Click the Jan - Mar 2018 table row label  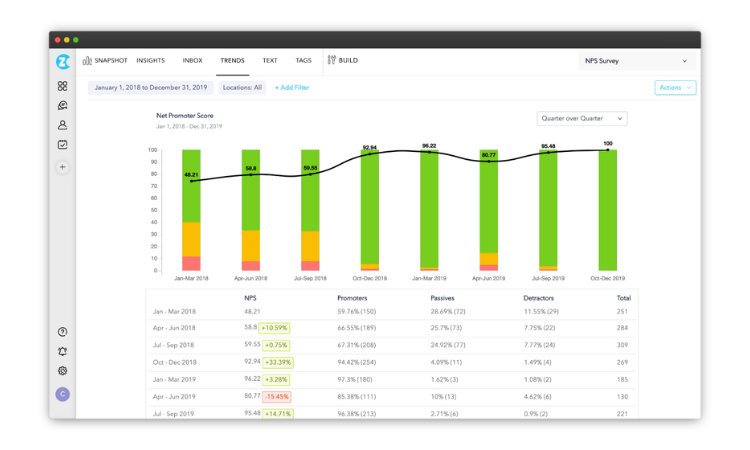tap(174, 311)
